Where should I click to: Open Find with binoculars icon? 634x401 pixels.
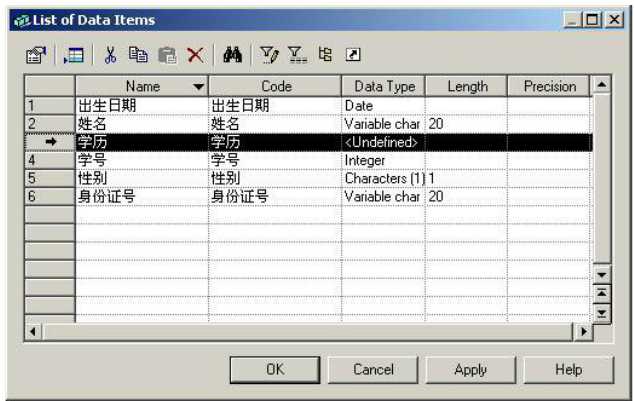(x=232, y=55)
